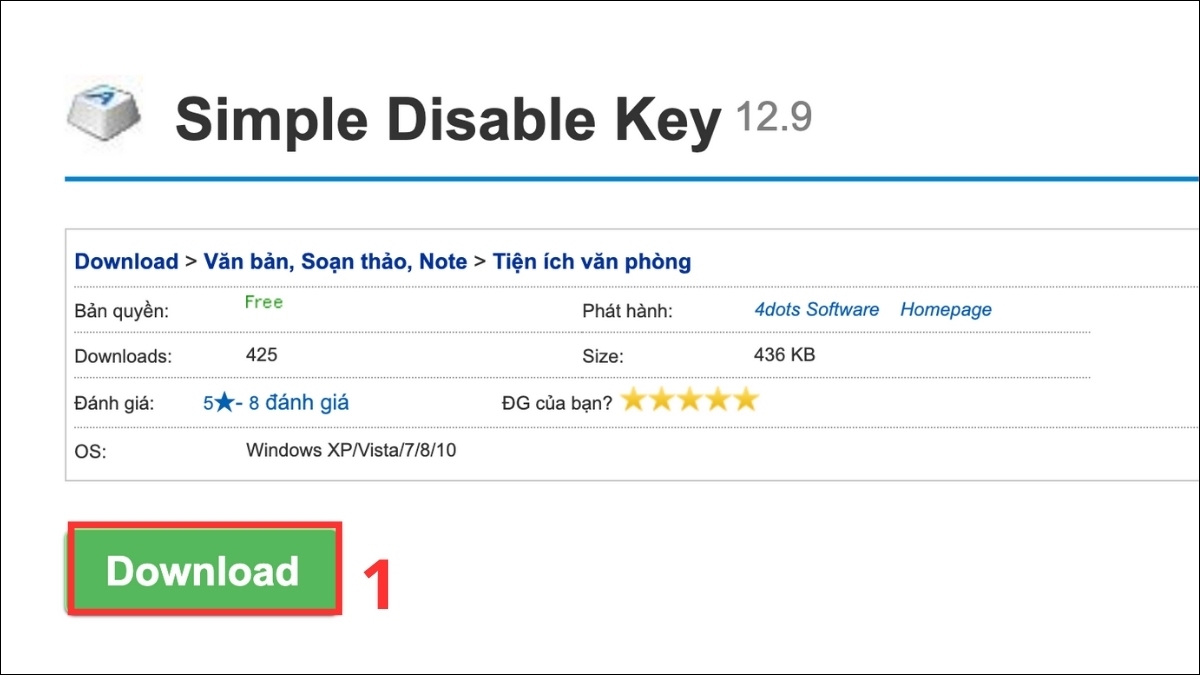Open the 'Văn bản, Soạn thảo, Note' category
Screen dimensions: 1200x675
(x=334, y=261)
